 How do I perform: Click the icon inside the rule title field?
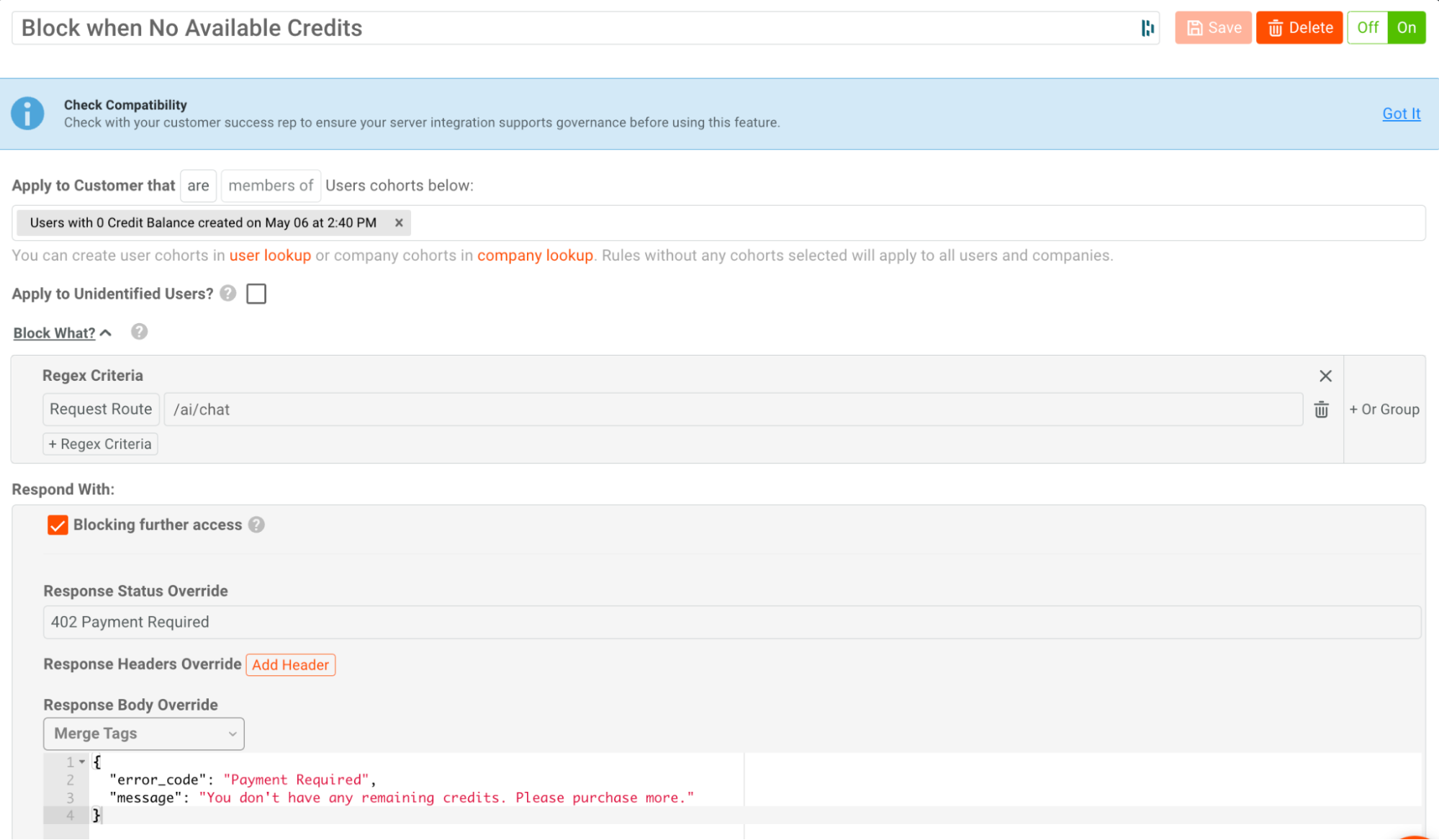click(x=1147, y=28)
